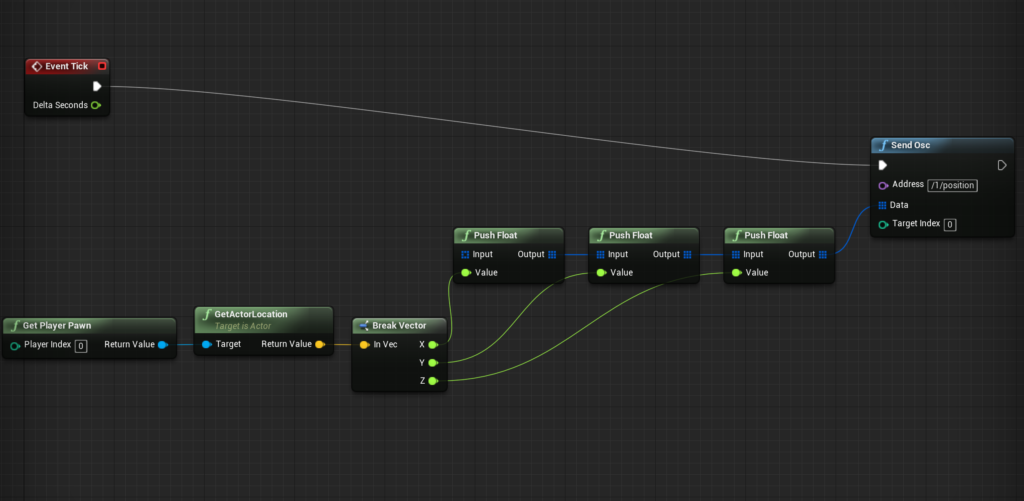
Task: Click the Send Osc execution output pin
Action: click(1002, 165)
